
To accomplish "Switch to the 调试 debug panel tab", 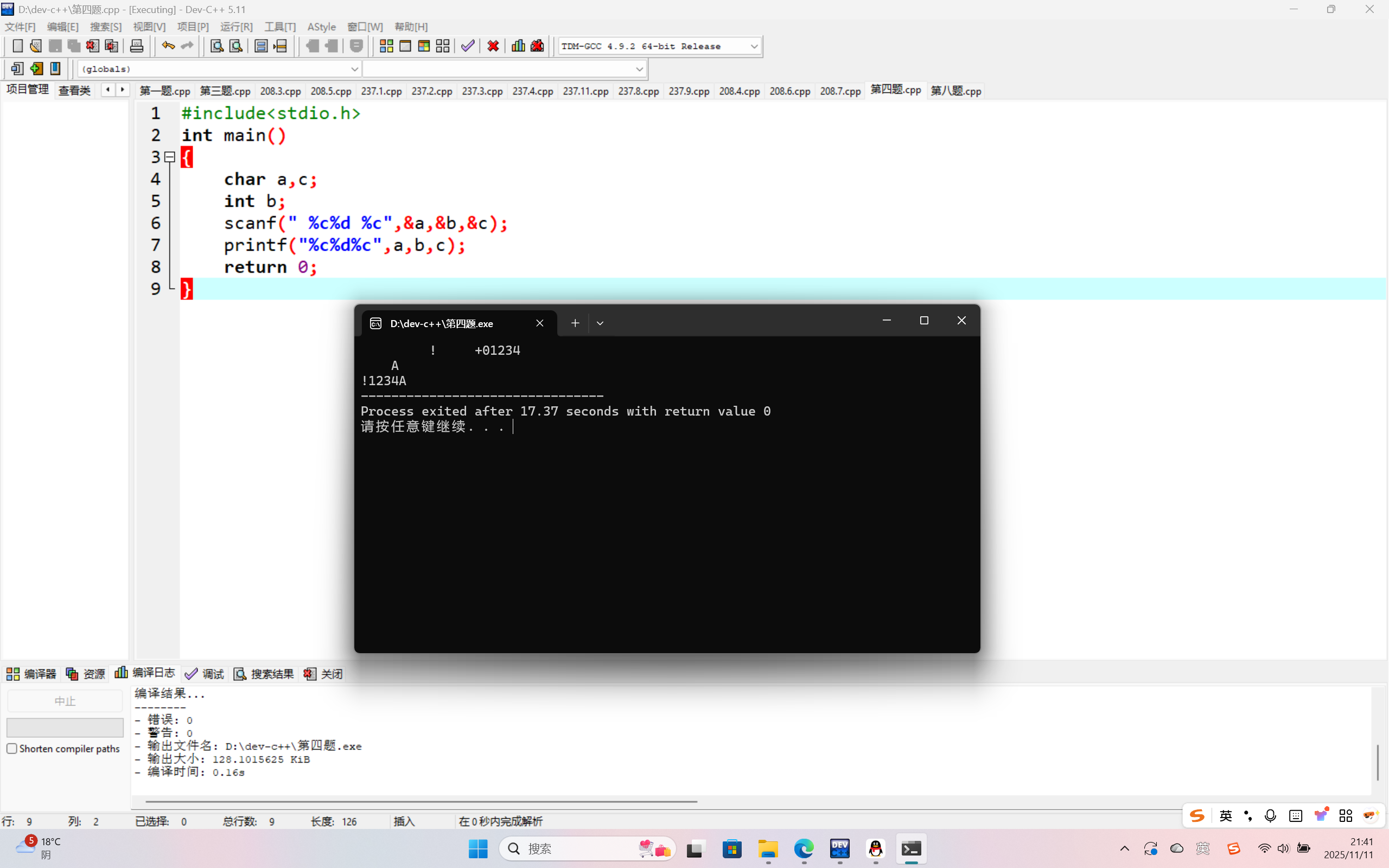I will (x=205, y=674).
